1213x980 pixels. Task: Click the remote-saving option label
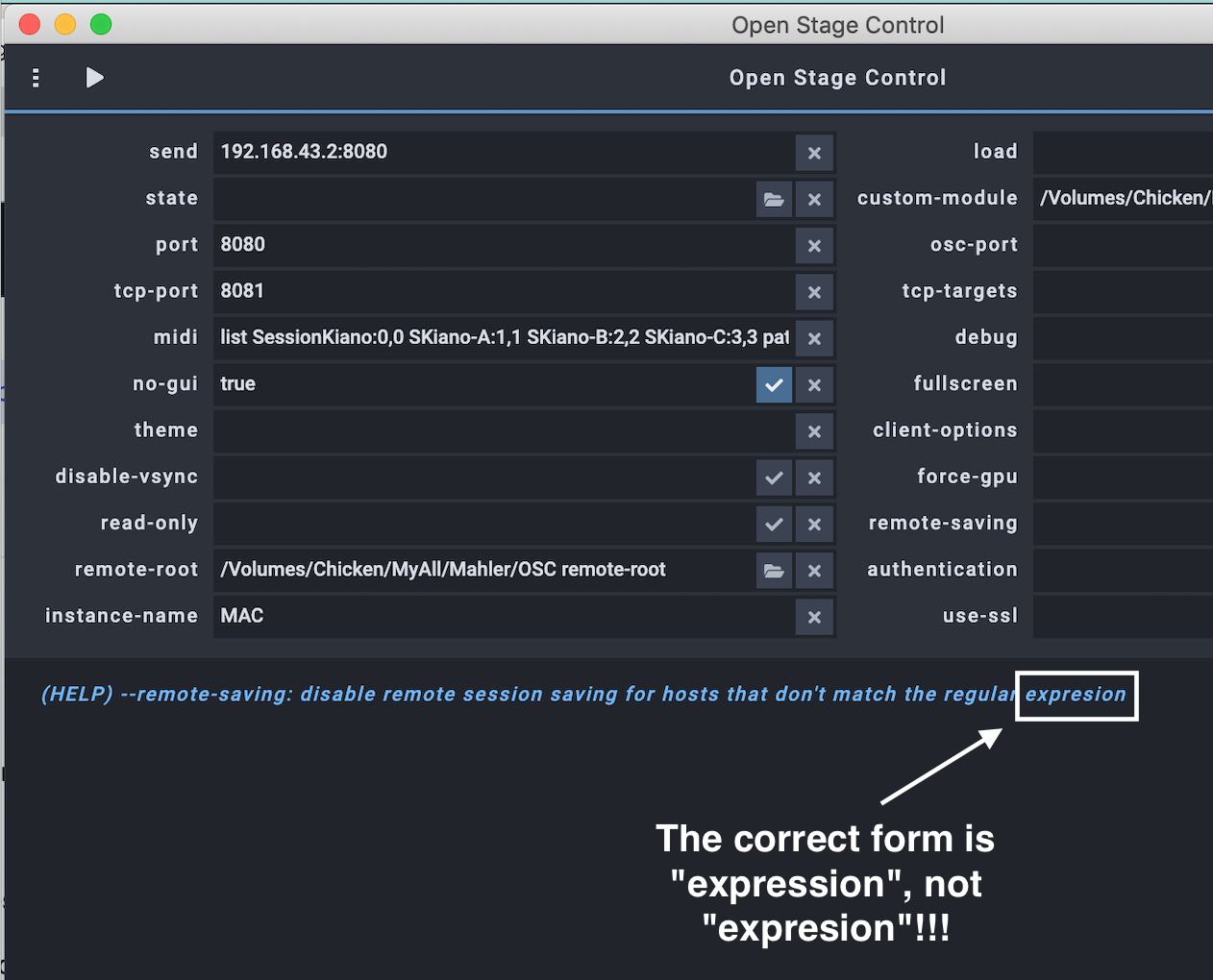943,523
